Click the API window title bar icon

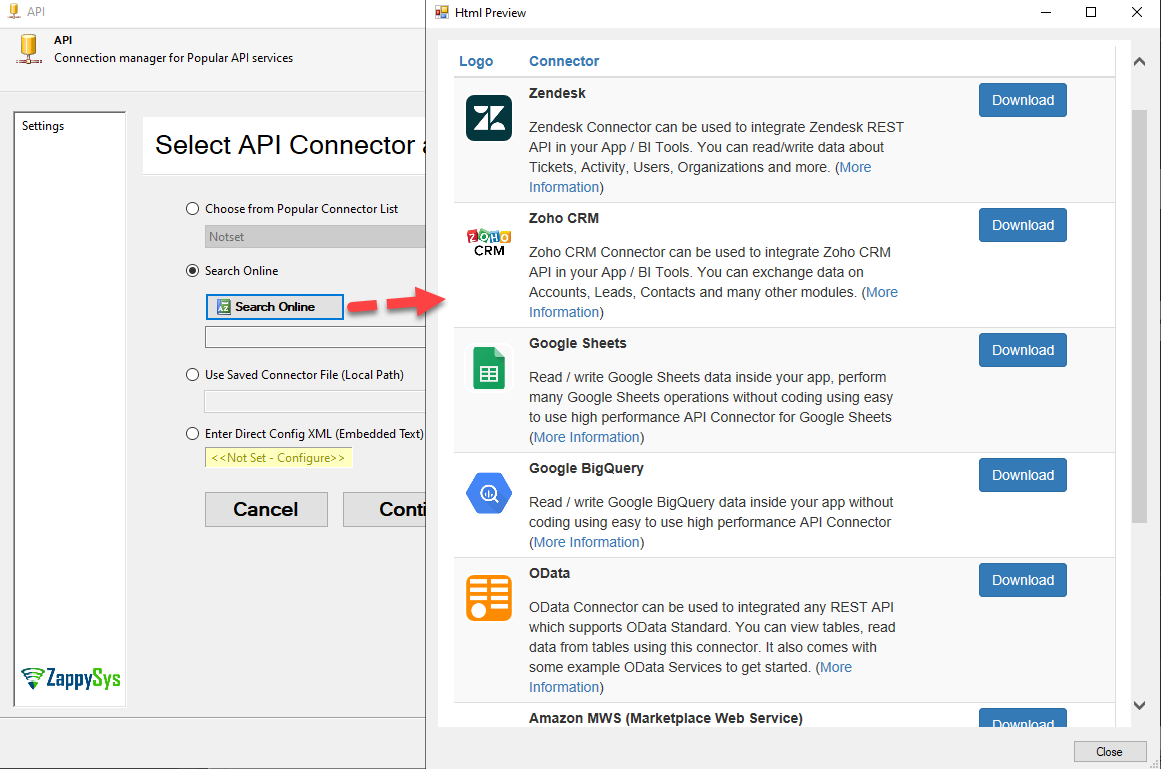[13, 11]
